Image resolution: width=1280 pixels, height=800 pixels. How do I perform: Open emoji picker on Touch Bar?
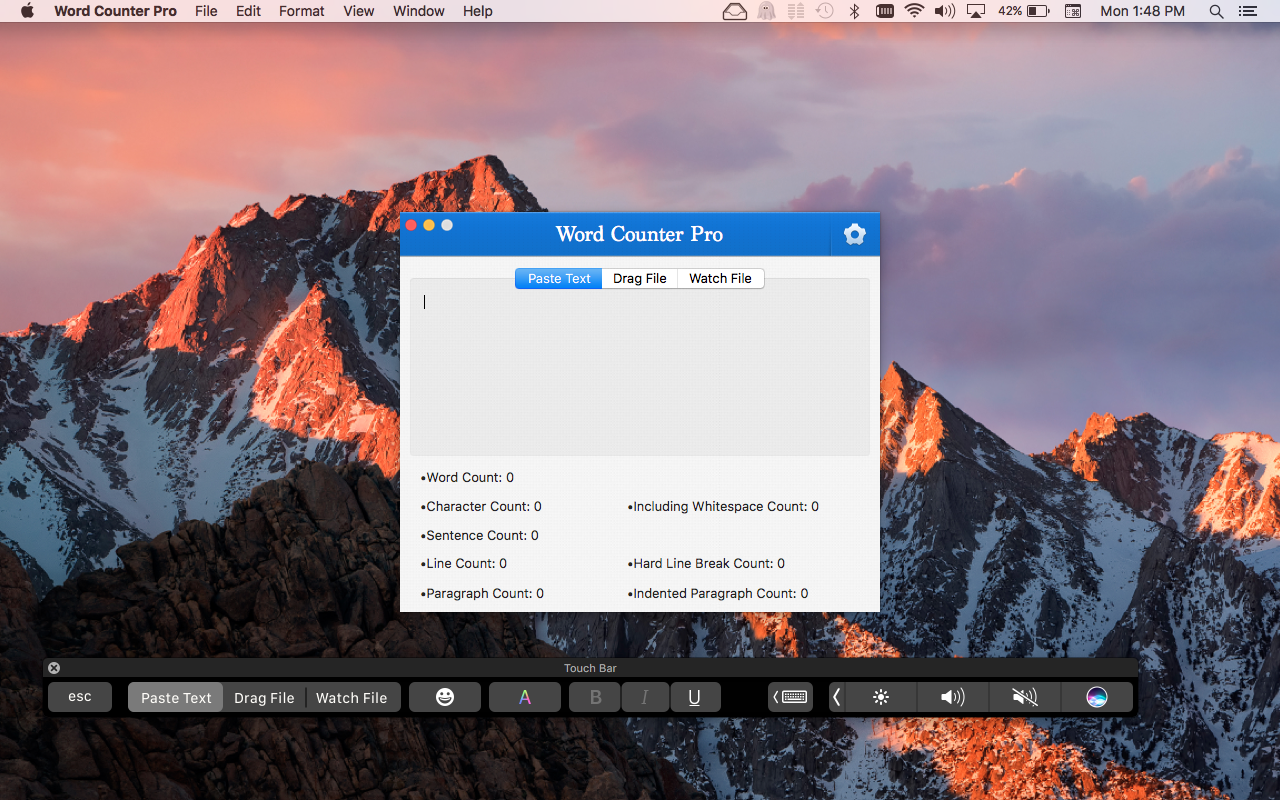[445, 697]
